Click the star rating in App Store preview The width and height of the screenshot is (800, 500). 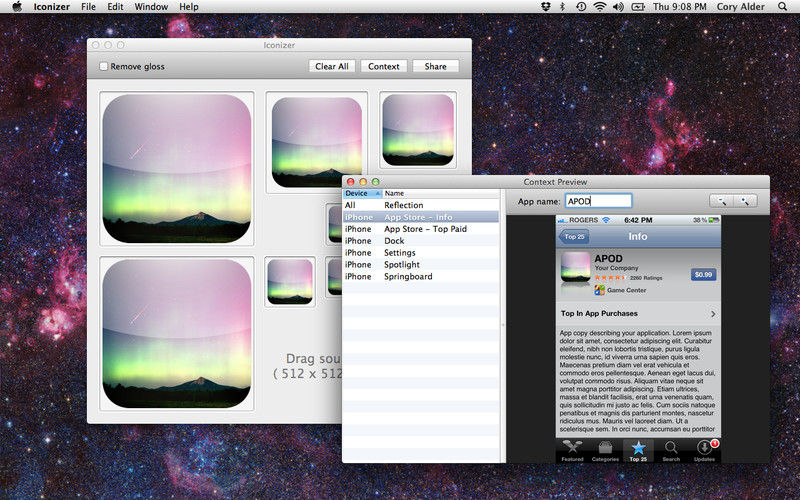[610, 278]
